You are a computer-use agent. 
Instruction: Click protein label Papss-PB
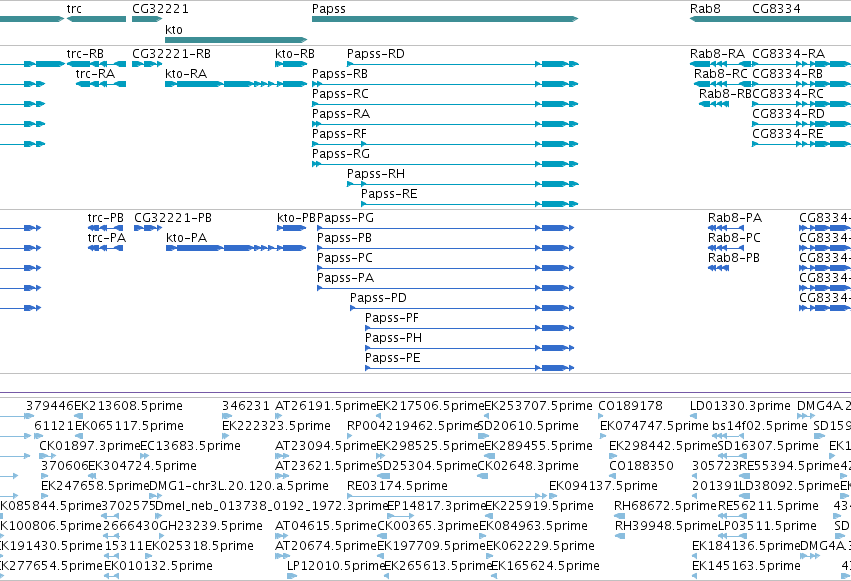tap(344, 238)
